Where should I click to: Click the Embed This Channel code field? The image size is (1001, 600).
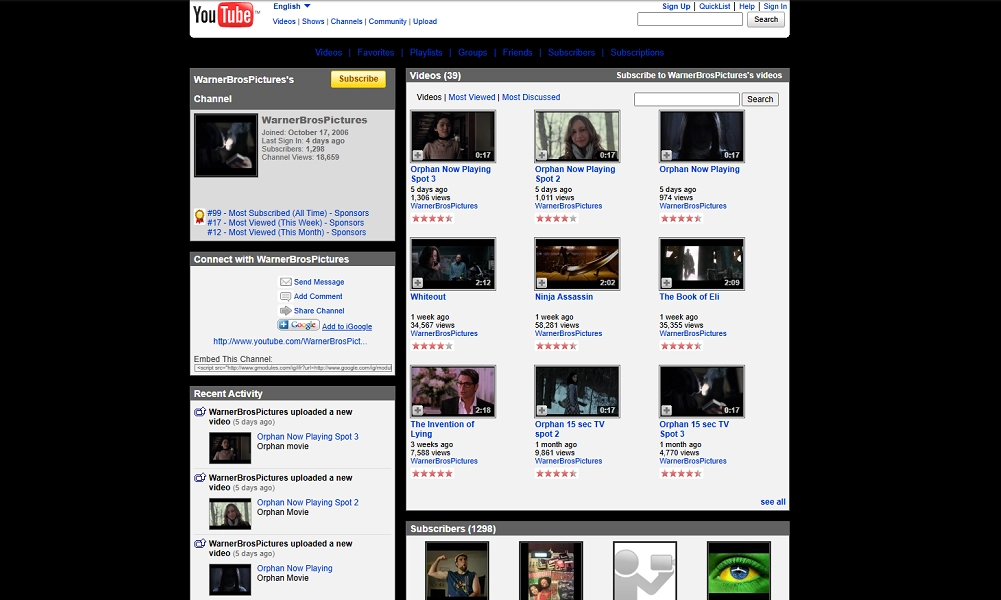293,368
